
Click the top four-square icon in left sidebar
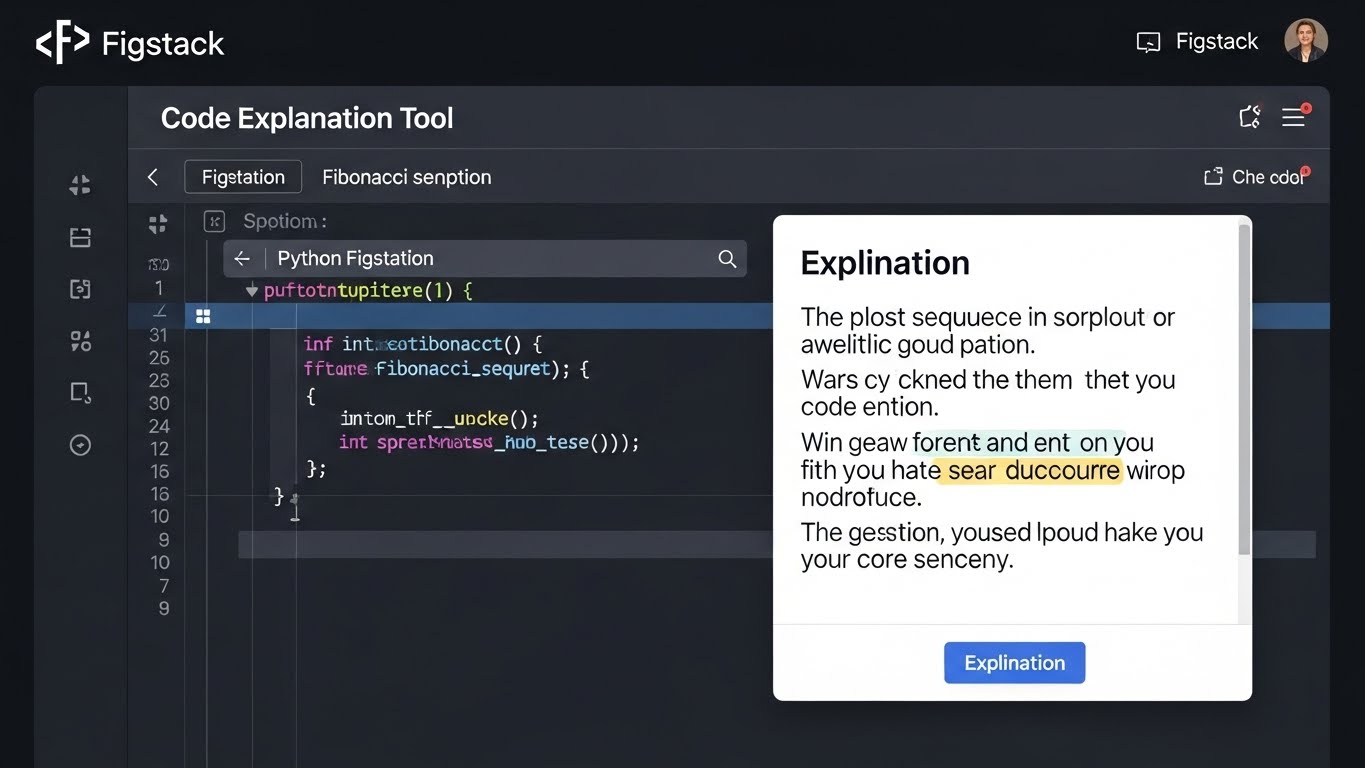coord(80,184)
